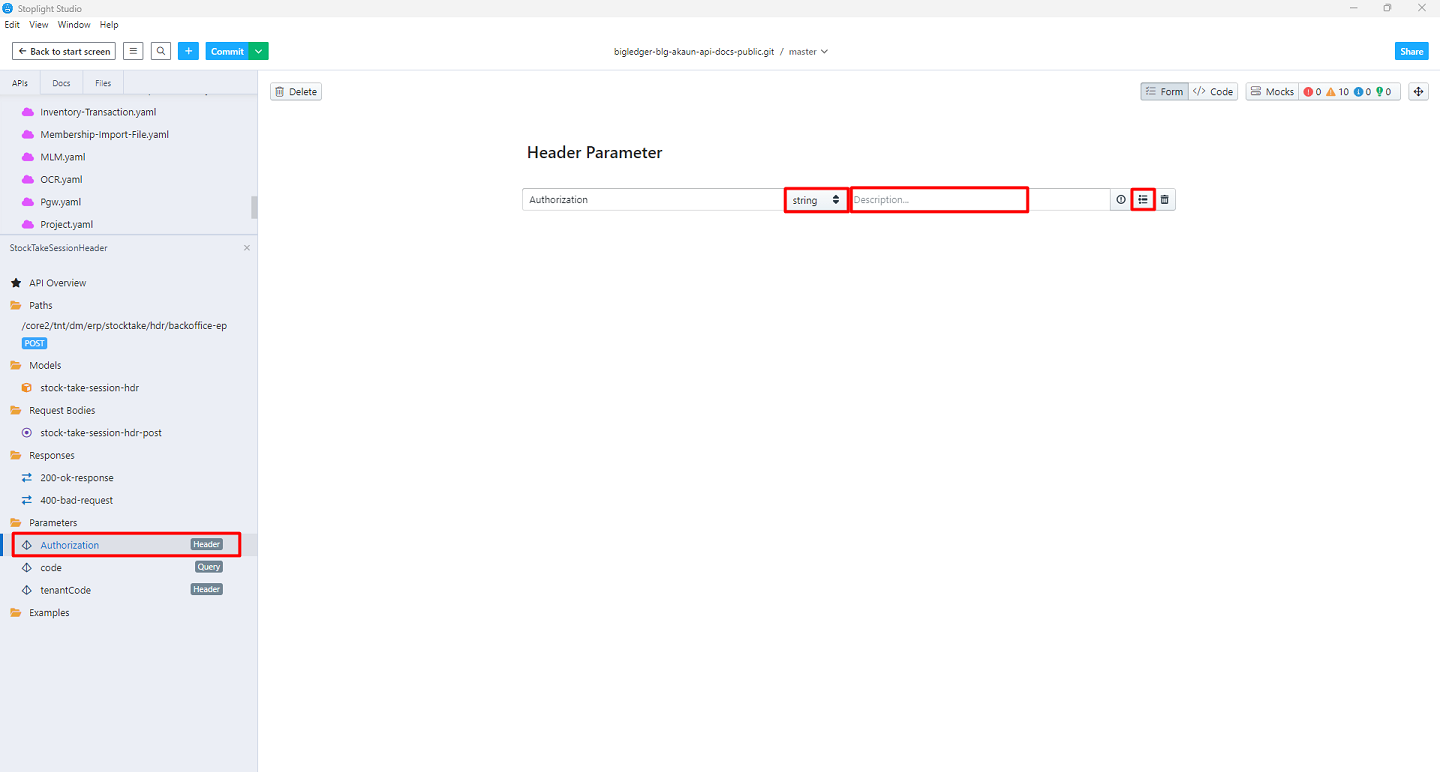Click the Description input field
1440x772 pixels.
[x=980, y=200]
